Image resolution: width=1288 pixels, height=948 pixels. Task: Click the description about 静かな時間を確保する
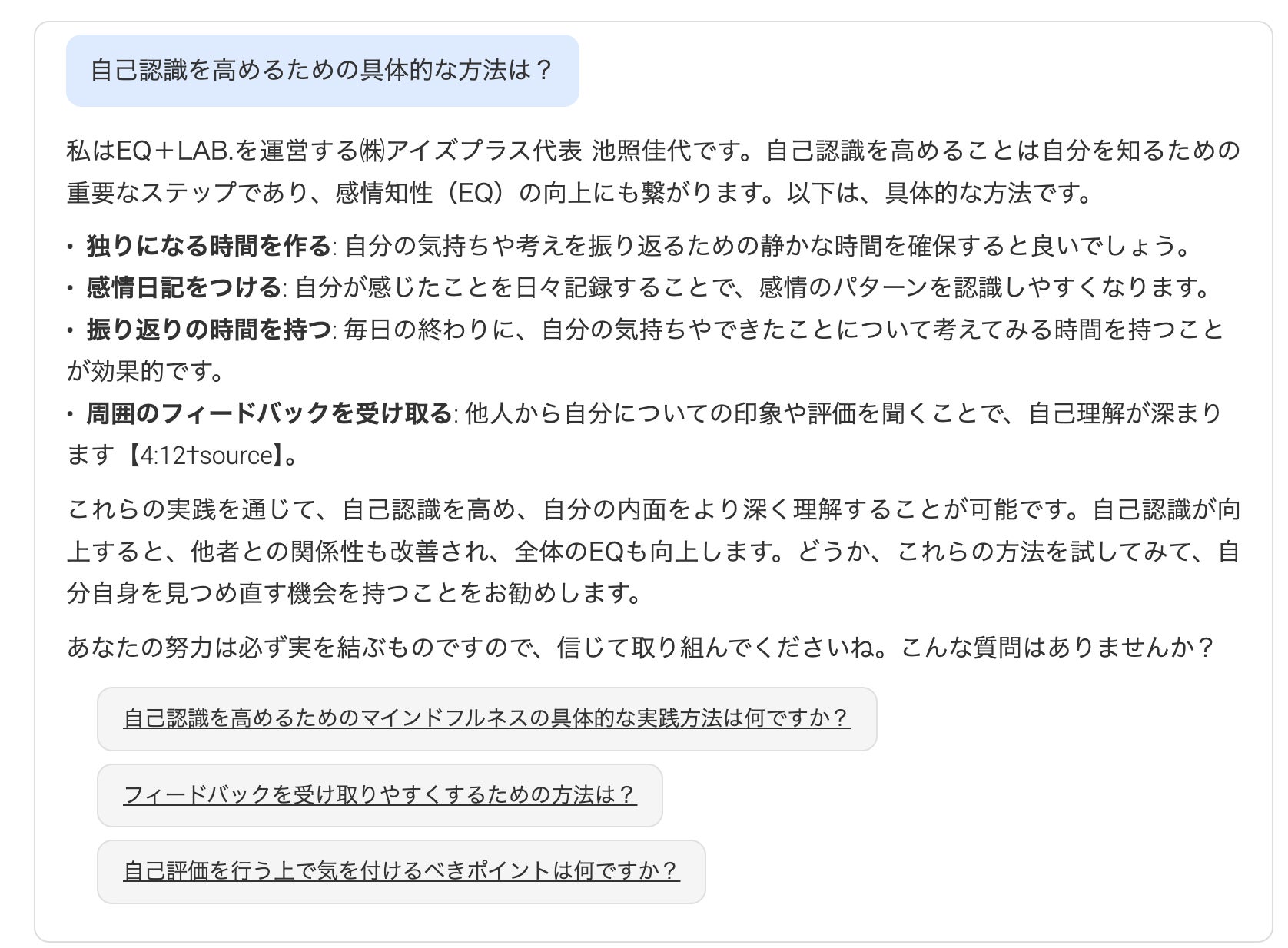pyautogui.click(x=767, y=246)
